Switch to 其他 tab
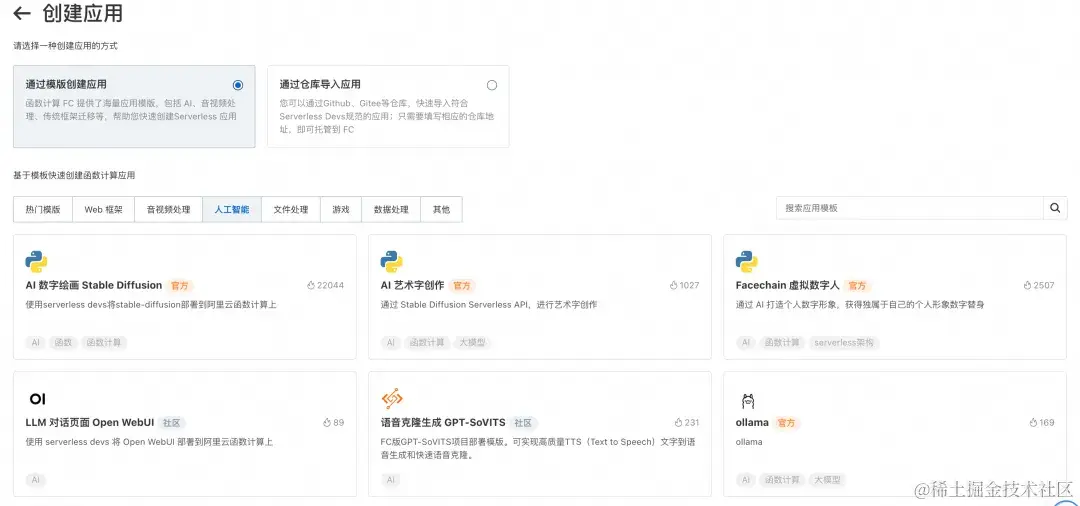 (x=441, y=209)
